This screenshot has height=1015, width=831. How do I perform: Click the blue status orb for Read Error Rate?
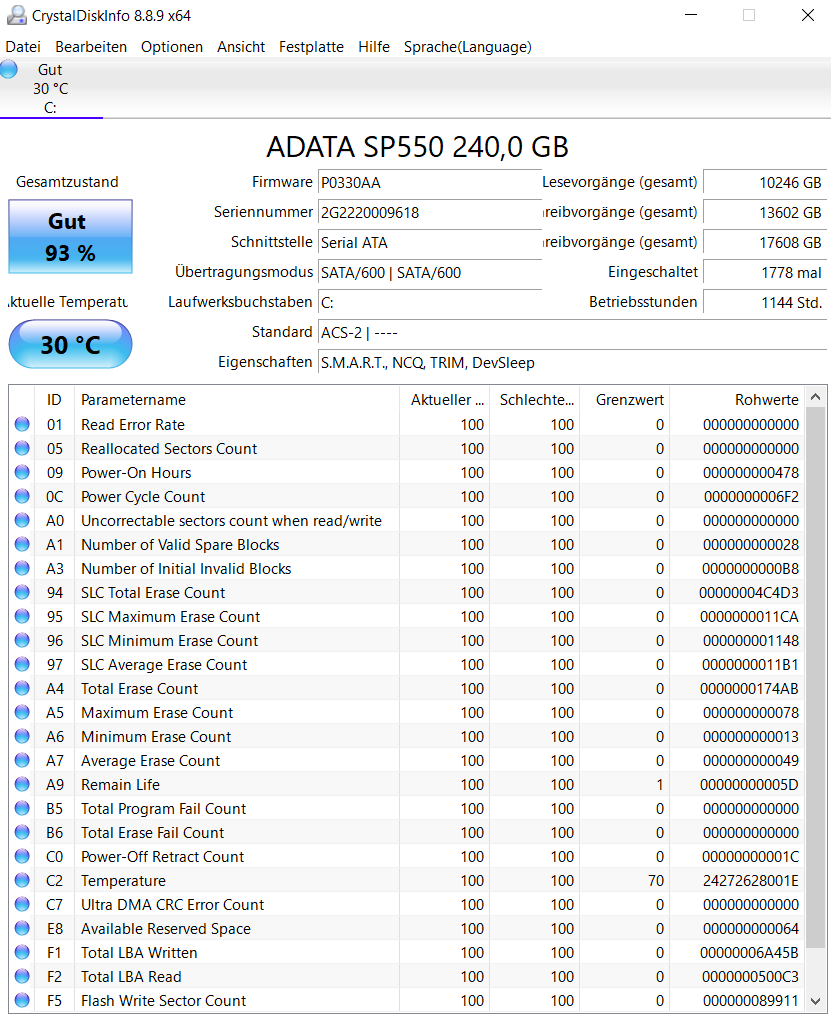tap(22, 424)
